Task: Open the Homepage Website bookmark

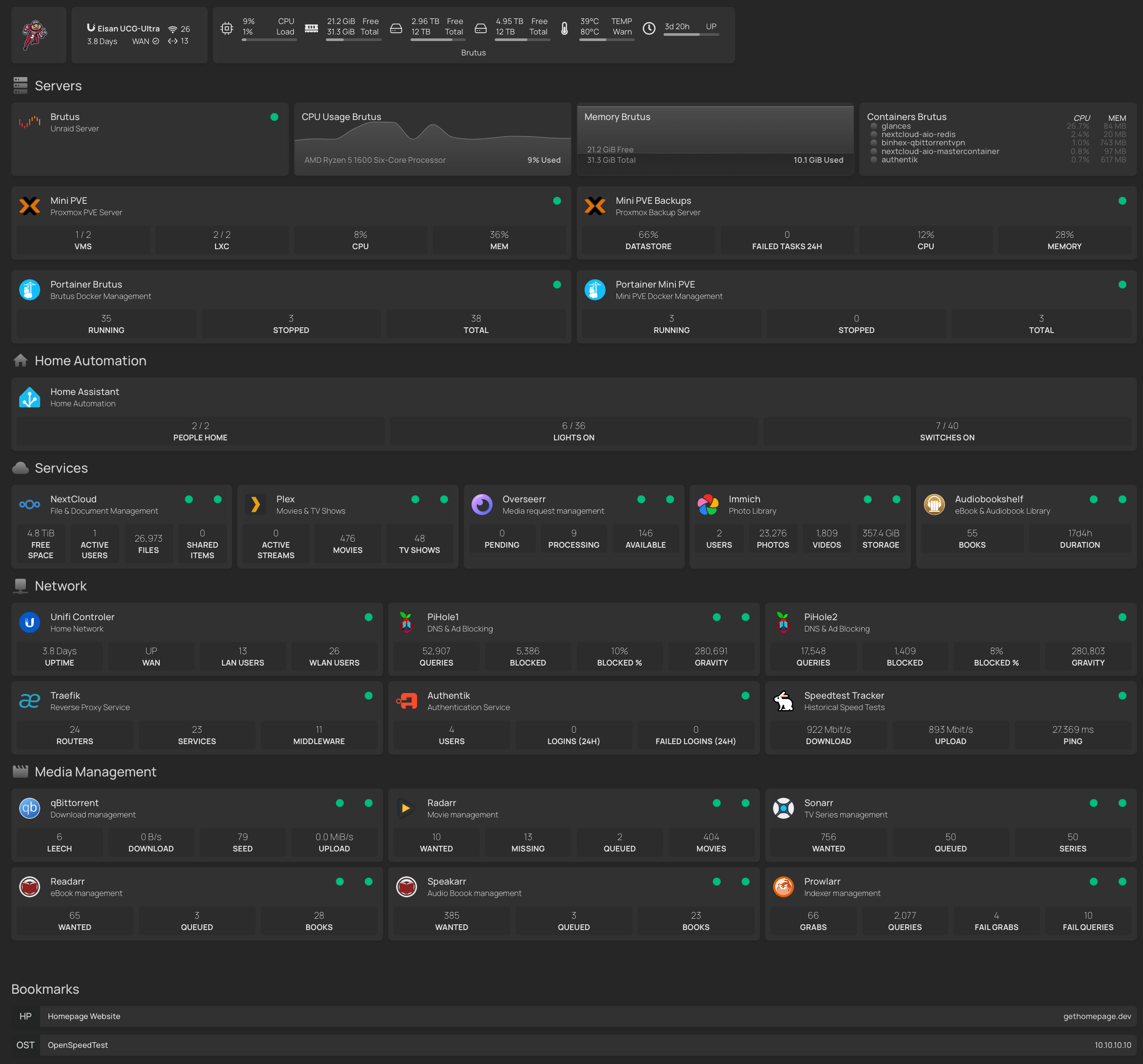Action: (84, 1016)
